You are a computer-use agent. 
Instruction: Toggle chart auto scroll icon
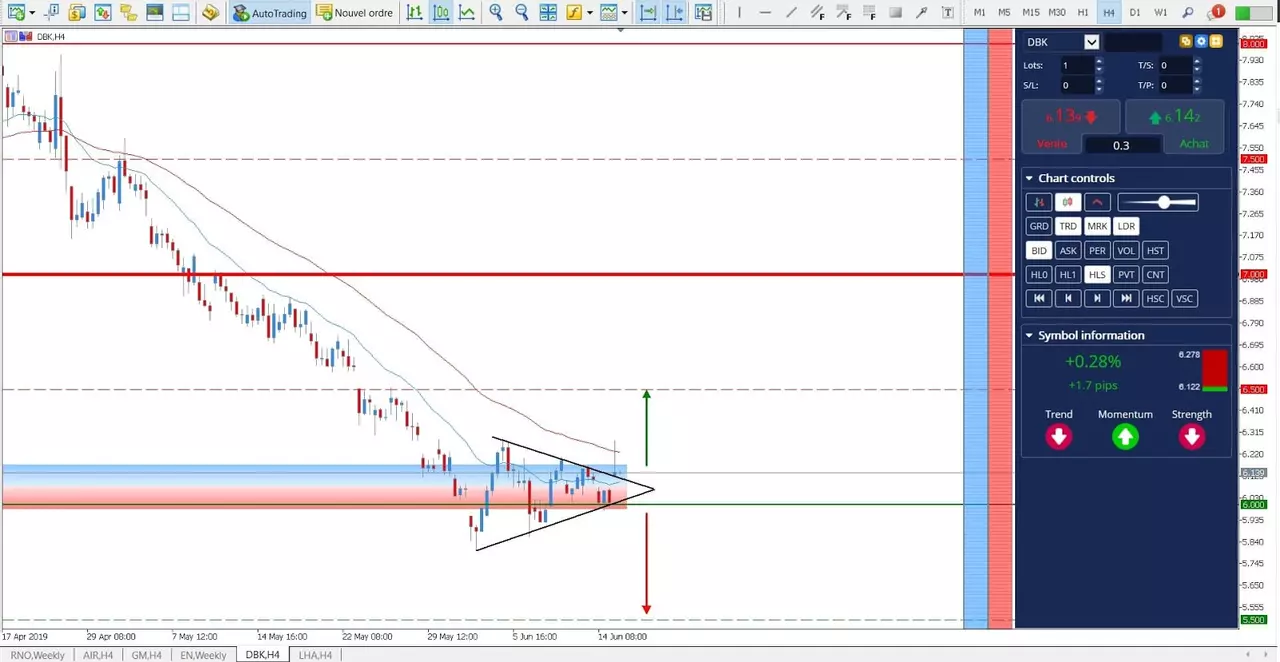648,13
